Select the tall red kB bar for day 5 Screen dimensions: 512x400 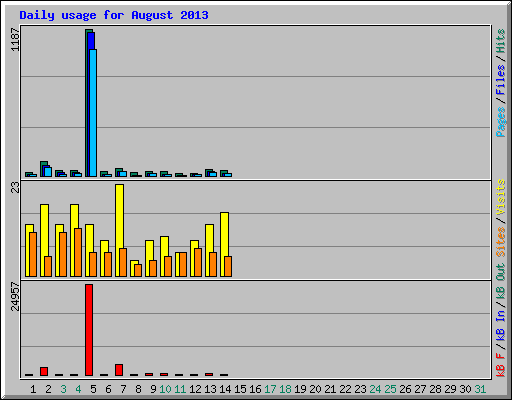(x=89, y=330)
